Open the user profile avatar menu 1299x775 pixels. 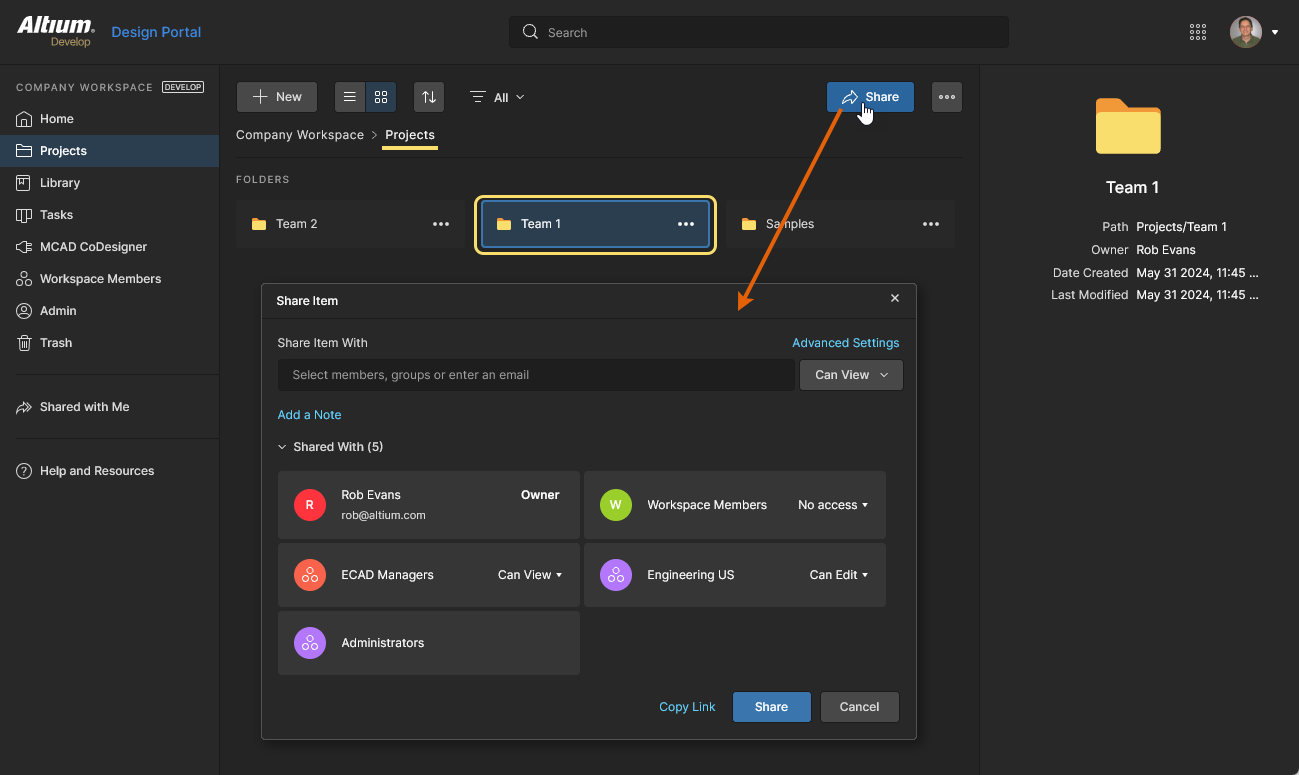[1253, 32]
